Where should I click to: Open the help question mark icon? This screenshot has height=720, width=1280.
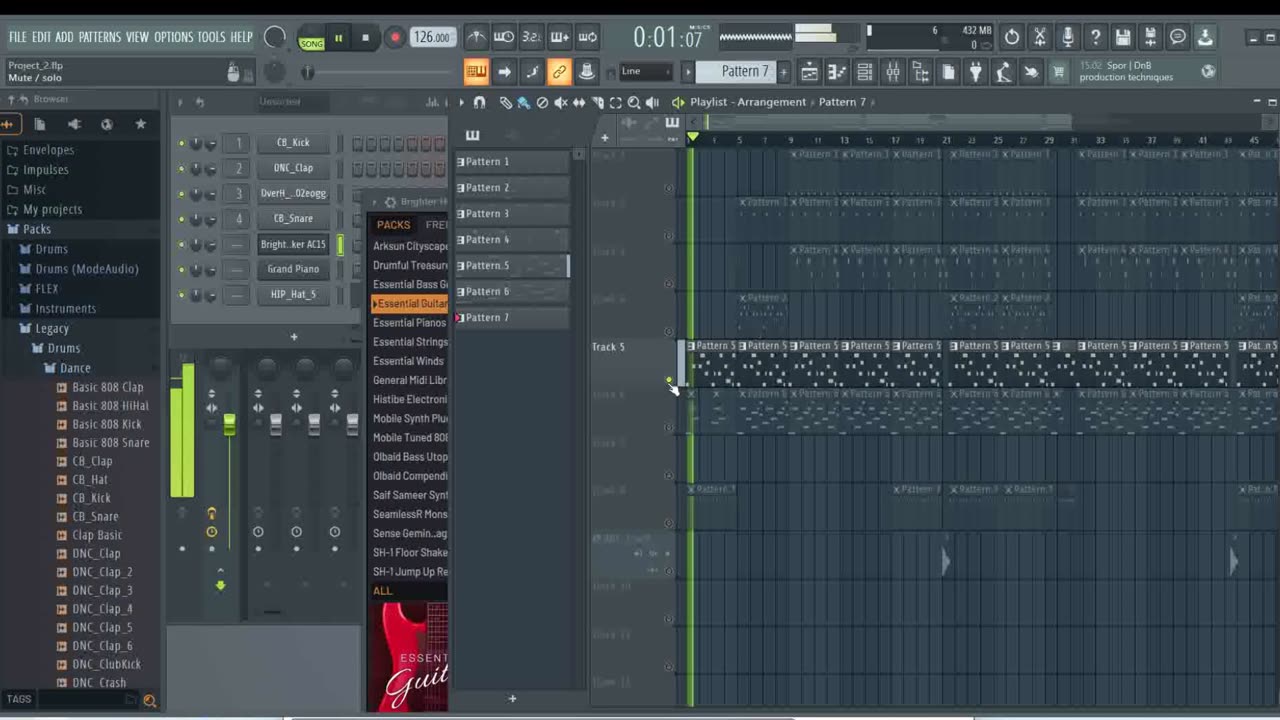(x=1095, y=38)
